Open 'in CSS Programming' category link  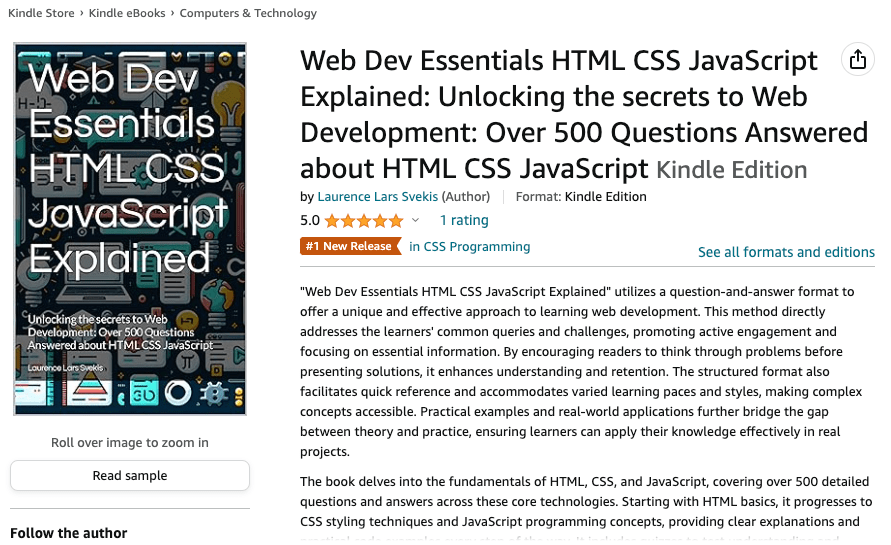click(x=469, y=247)
